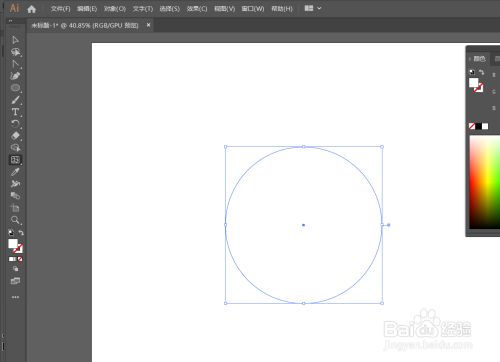The width and height of the screenshot is (500, 362).
Task: Click the bottom-right bounding box handle
Action: tap(382, 303)
